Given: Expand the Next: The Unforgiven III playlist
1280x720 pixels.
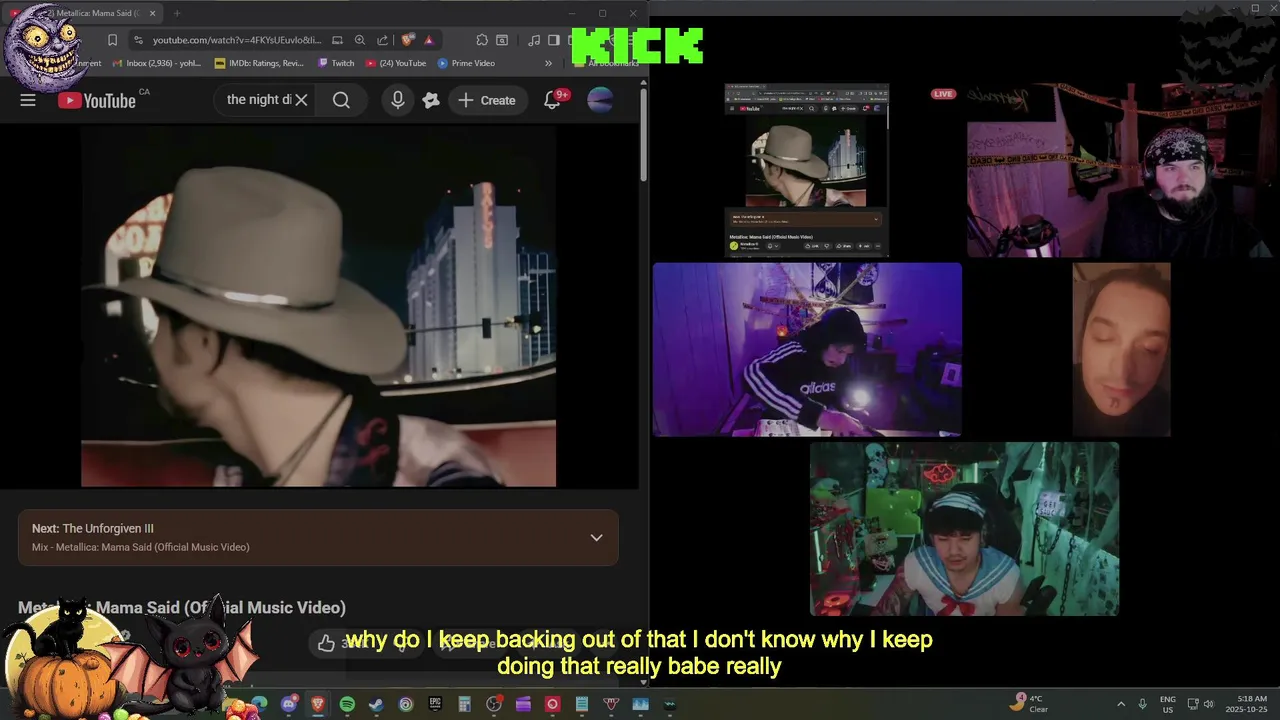Looking at the screenshot, I should click(596, 538).
